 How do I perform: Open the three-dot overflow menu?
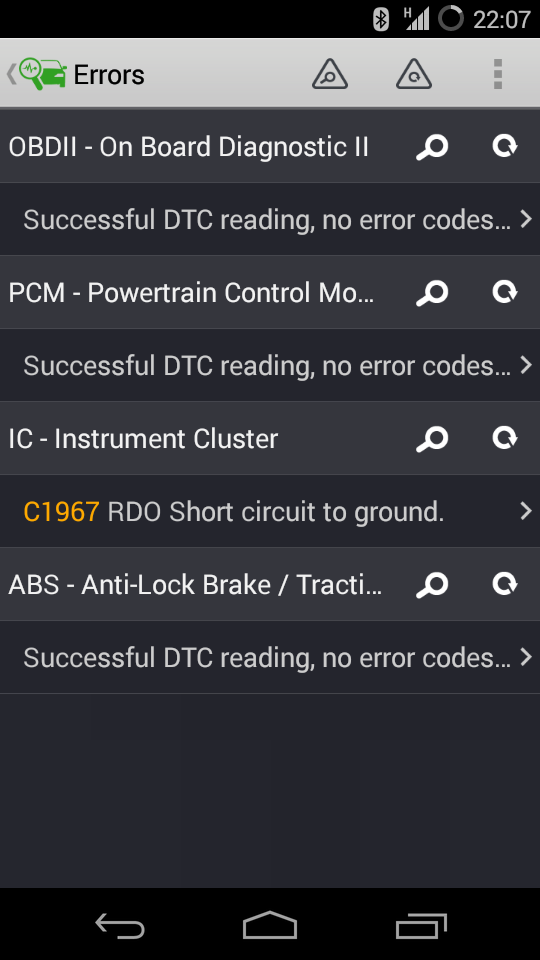click(498, 74)
